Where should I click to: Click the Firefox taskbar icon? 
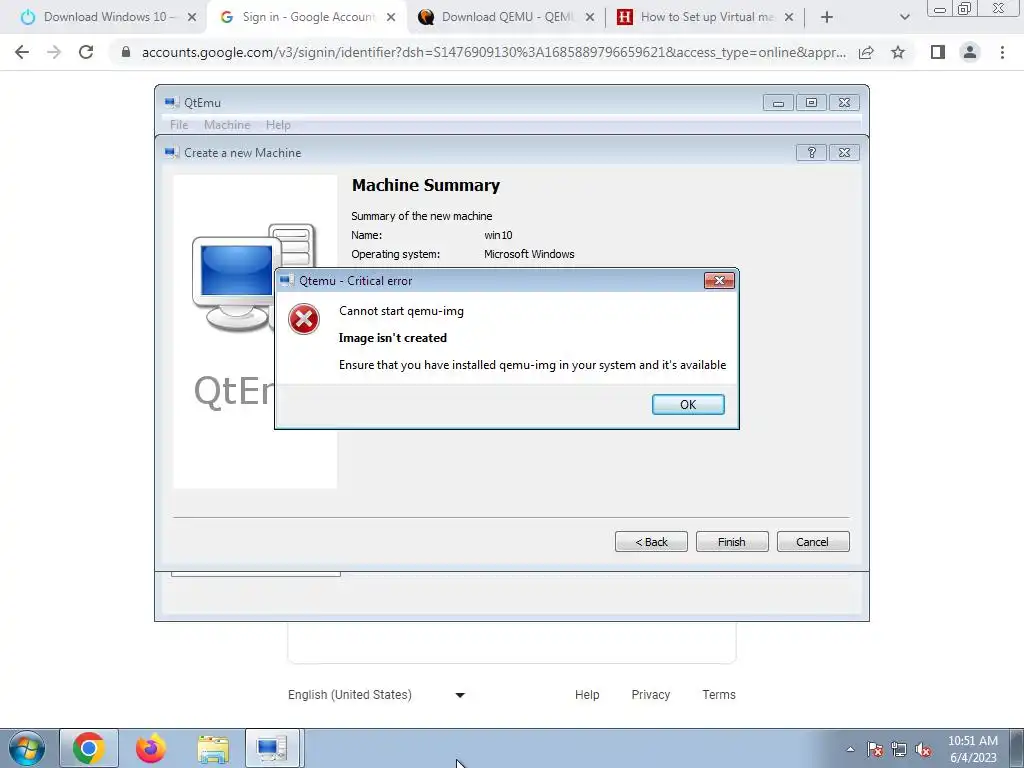[x=151, y=748]
